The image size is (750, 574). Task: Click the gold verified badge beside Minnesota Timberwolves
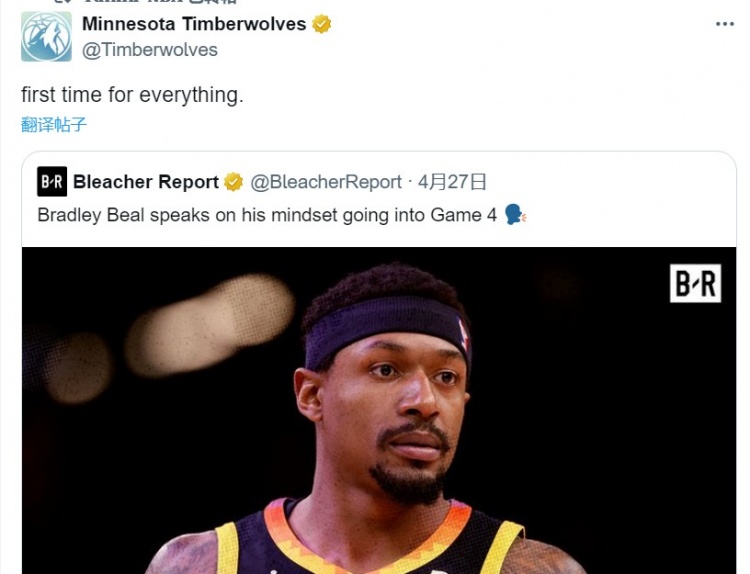pyautogui.click(x=321, y=24)
